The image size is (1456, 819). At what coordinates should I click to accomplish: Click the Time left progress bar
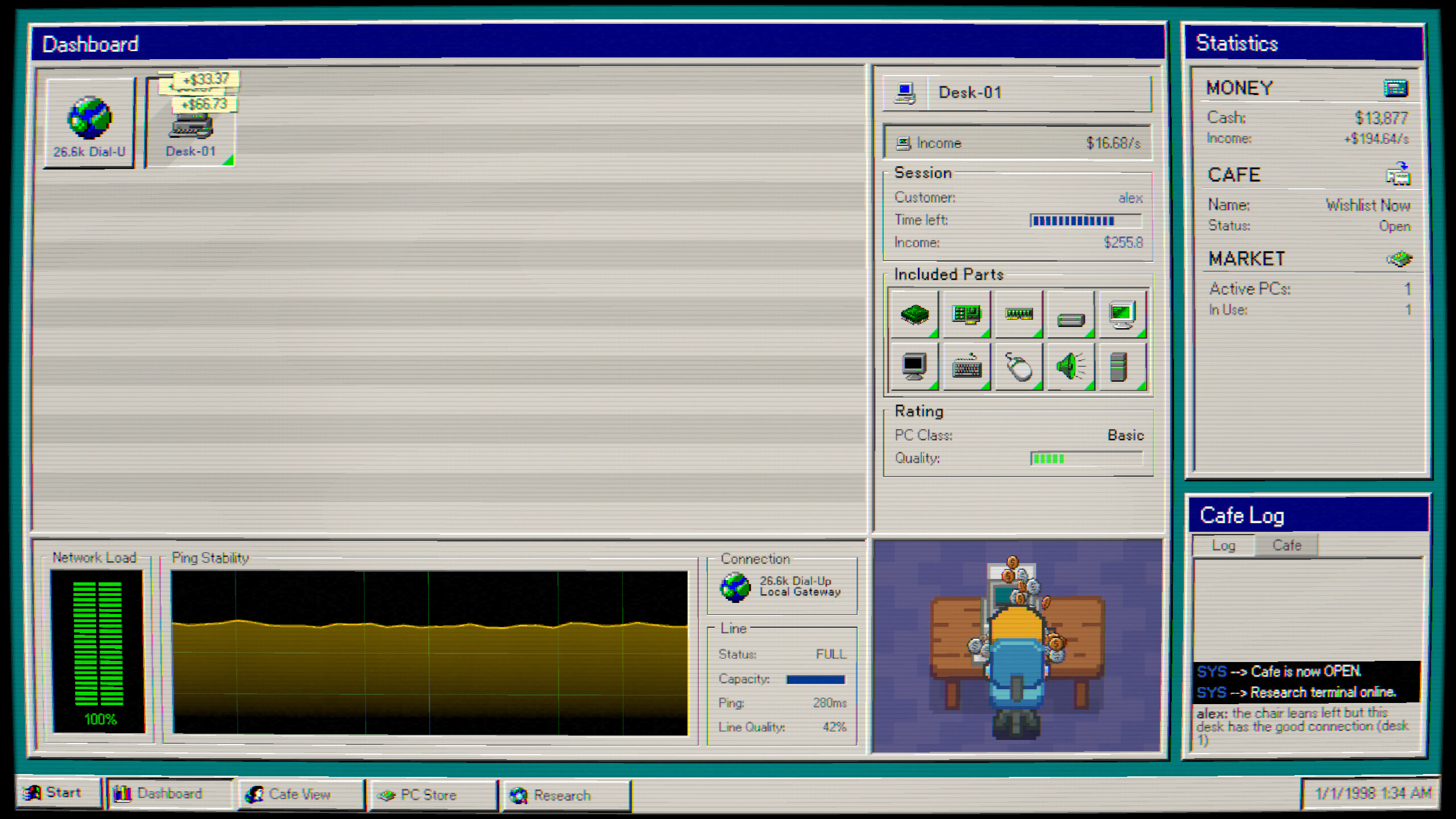point(1085,221)
